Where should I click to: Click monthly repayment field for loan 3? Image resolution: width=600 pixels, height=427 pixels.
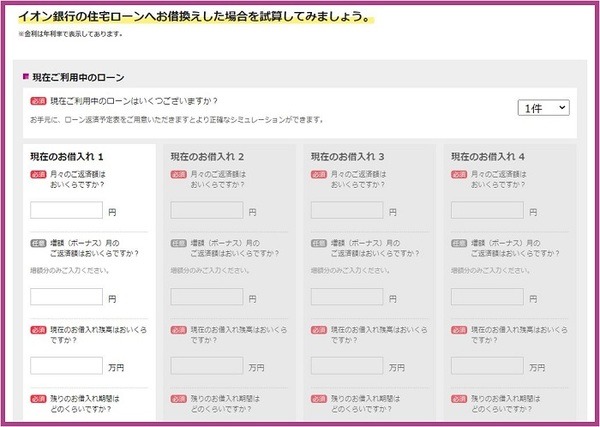pos(347,210)
